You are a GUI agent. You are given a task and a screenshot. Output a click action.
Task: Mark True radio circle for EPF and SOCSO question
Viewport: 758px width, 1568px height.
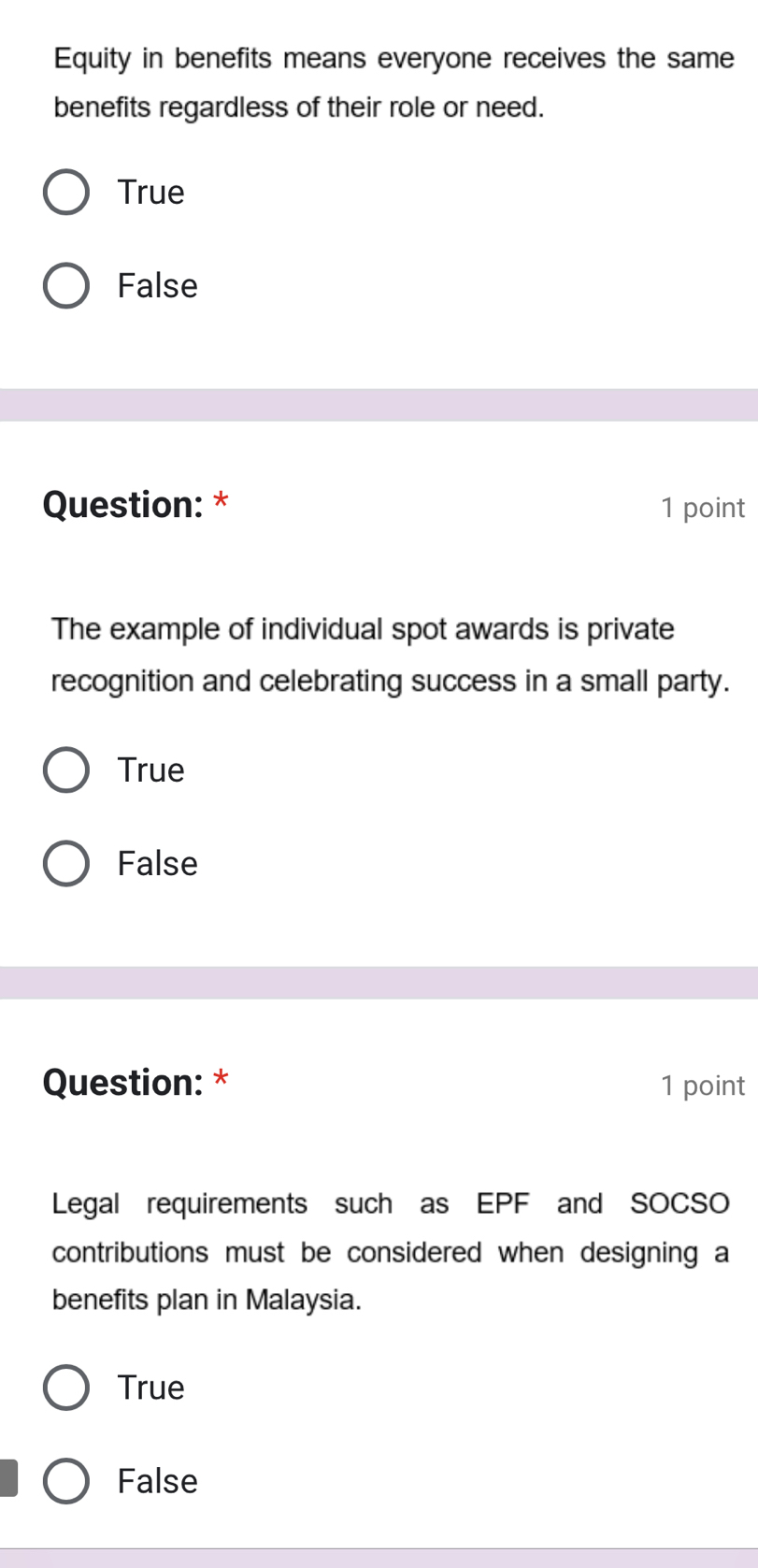coord(66,1388)
